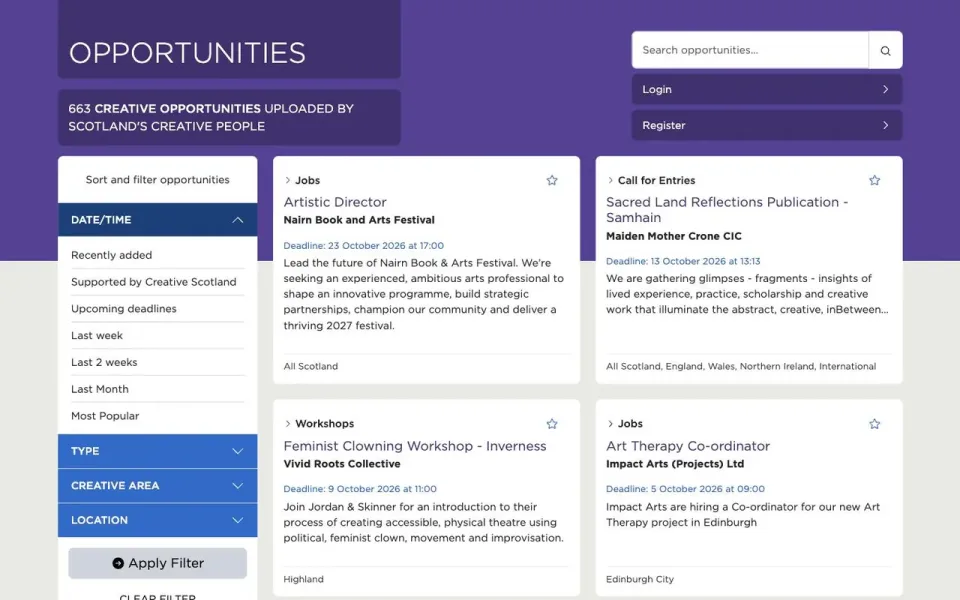Click the Edinburgh City location text

pos(640,579)
